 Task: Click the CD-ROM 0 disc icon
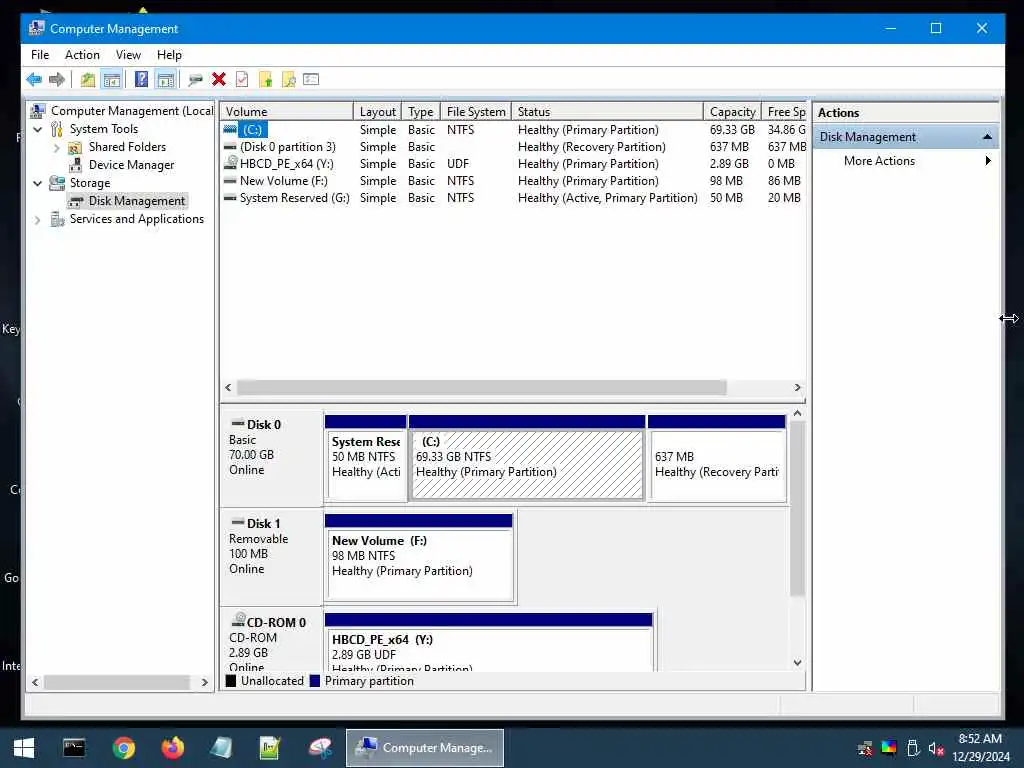(239, 620)
